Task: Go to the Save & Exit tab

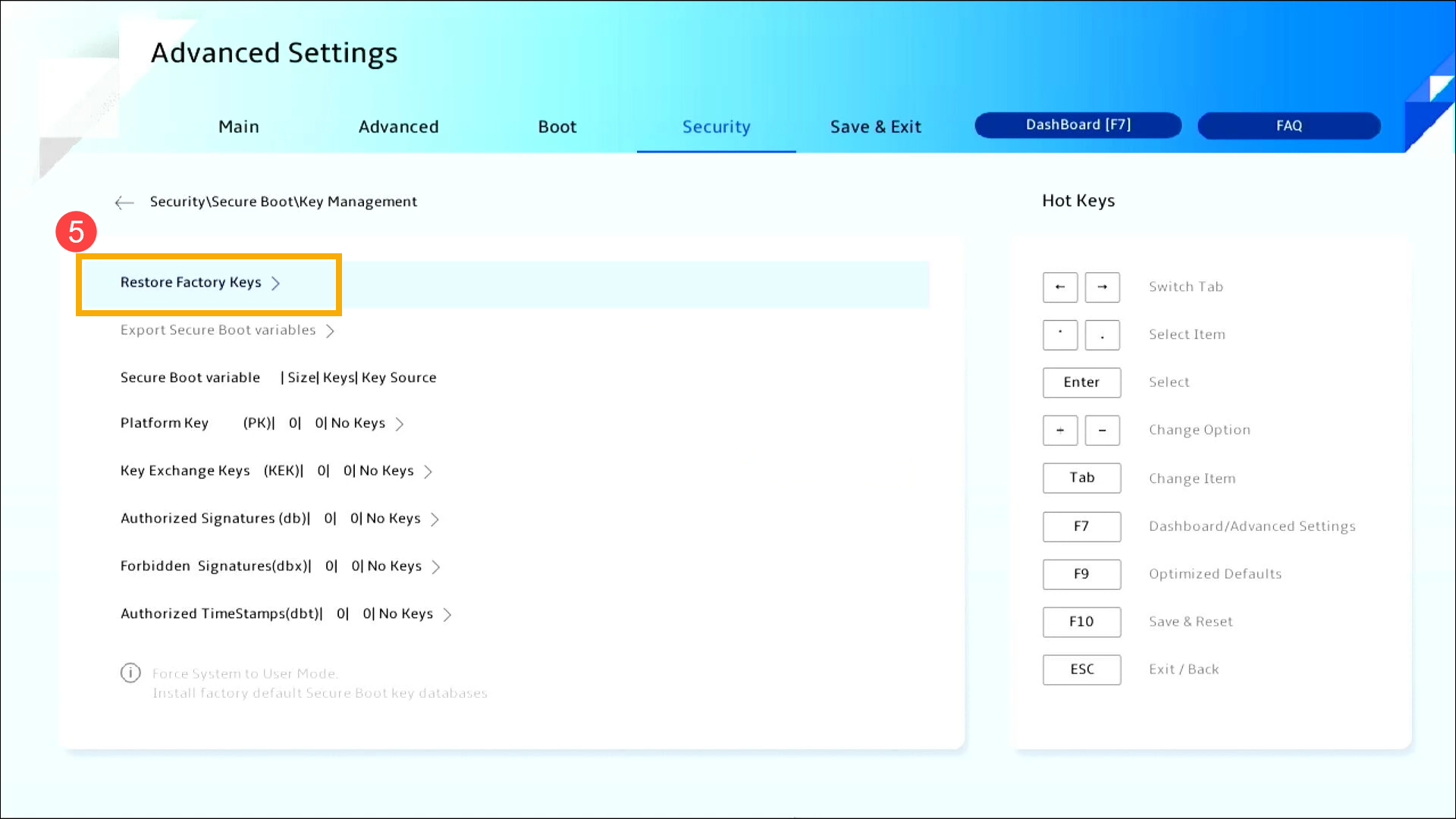Action: pyautogui.click(x=875, y=127)
